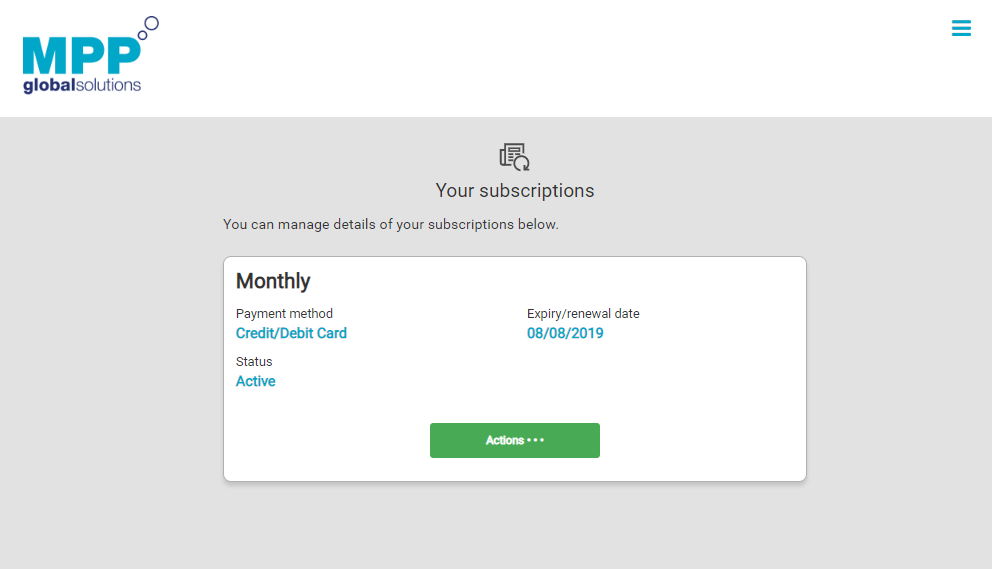
Task: Click the Active status value
Action: pos(255,381)
